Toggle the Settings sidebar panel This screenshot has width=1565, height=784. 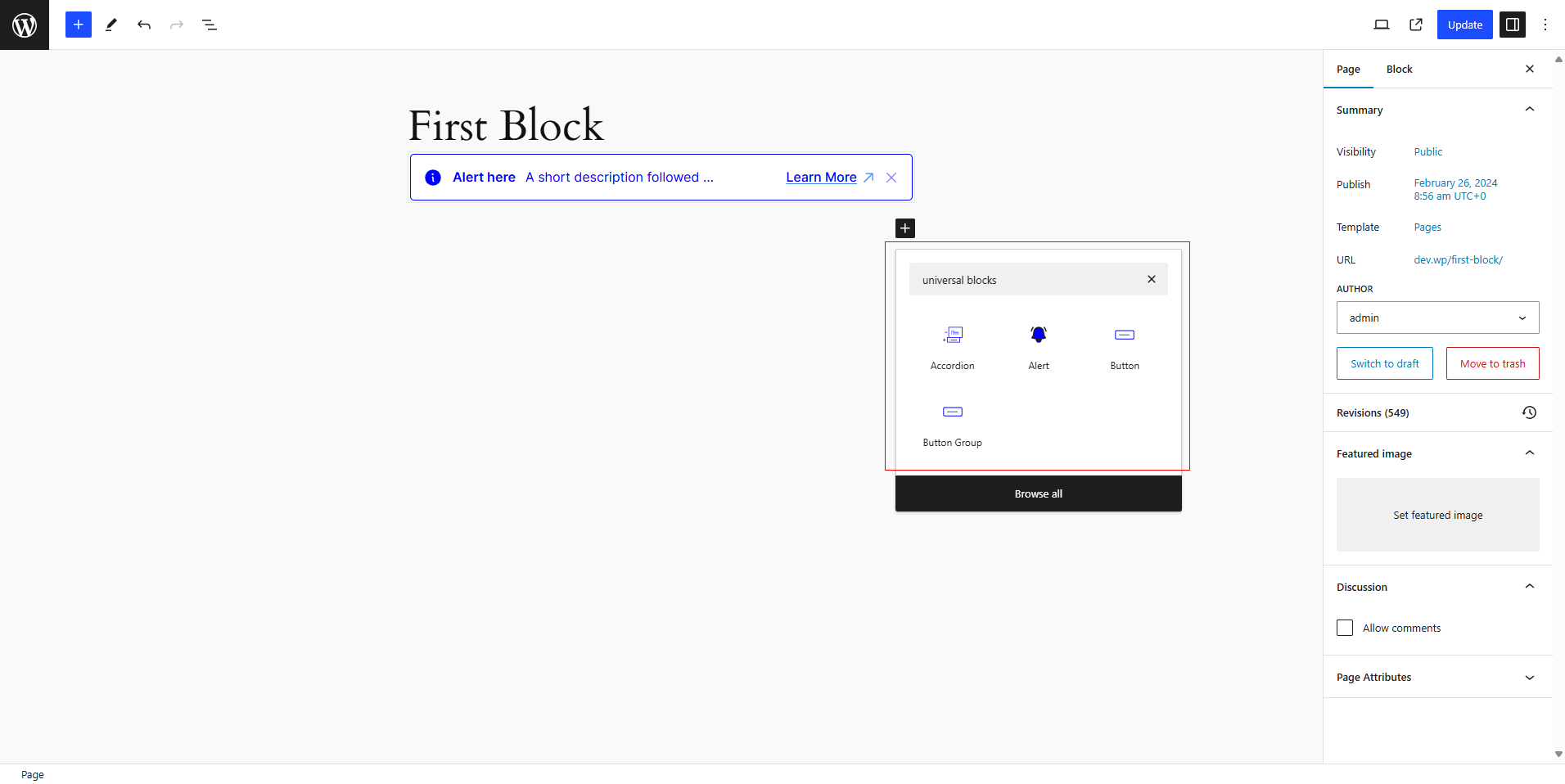[x=1513, y=25]
